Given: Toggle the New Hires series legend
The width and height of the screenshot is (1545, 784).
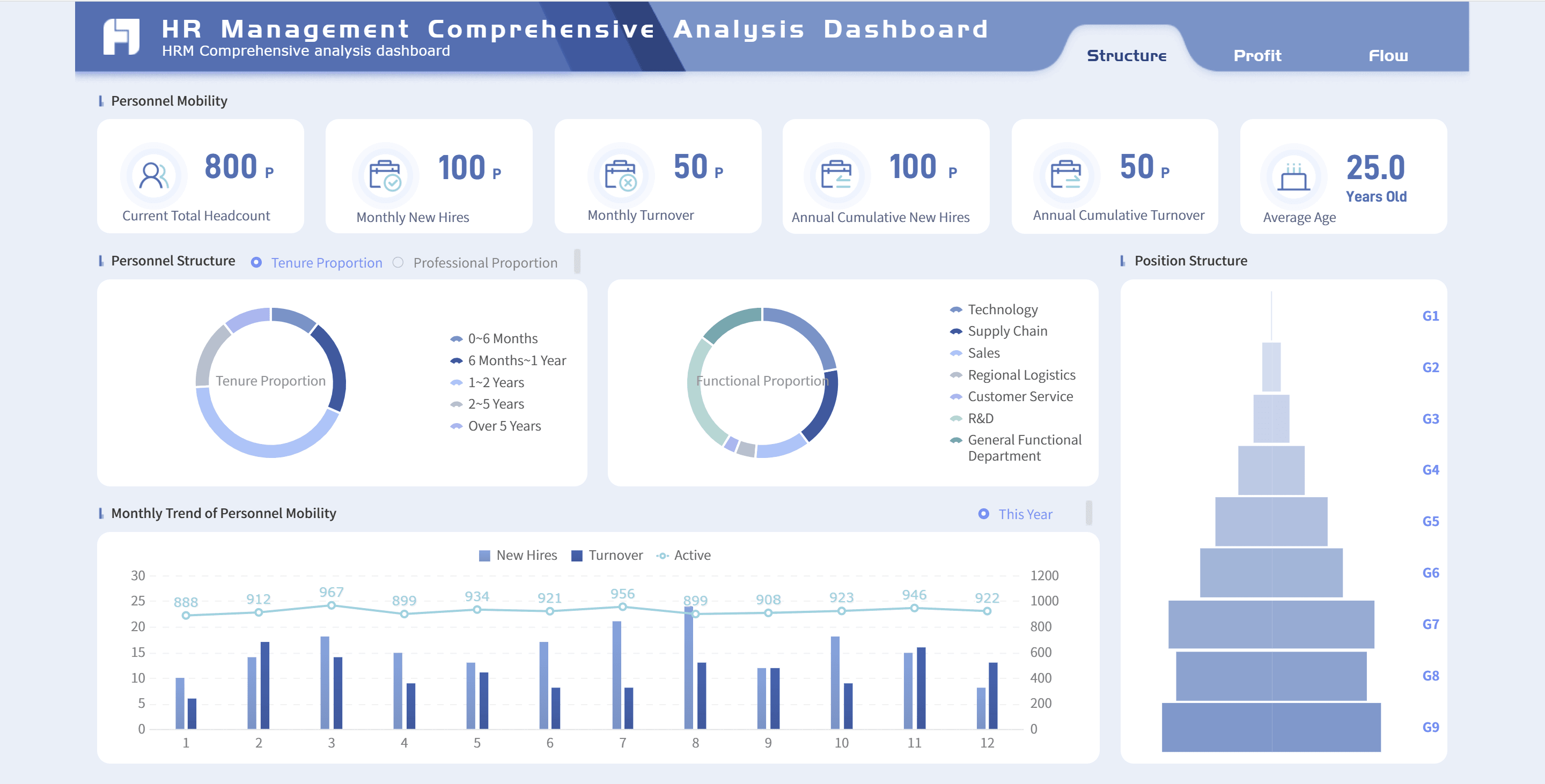Looking at the screenshot, I should [518, 555].
